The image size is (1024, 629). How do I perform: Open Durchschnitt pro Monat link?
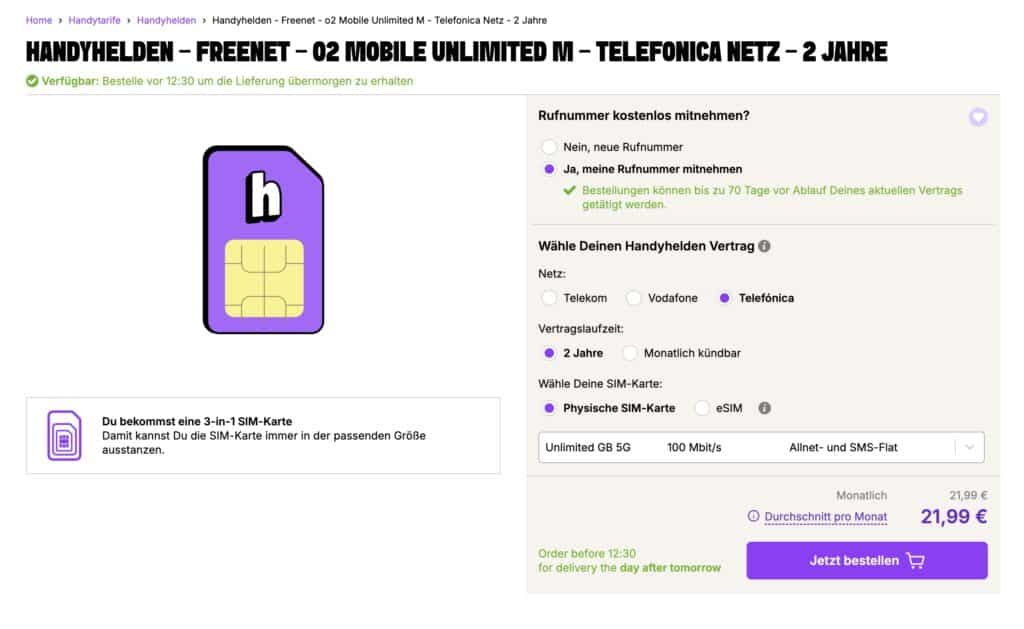point(825,517)
